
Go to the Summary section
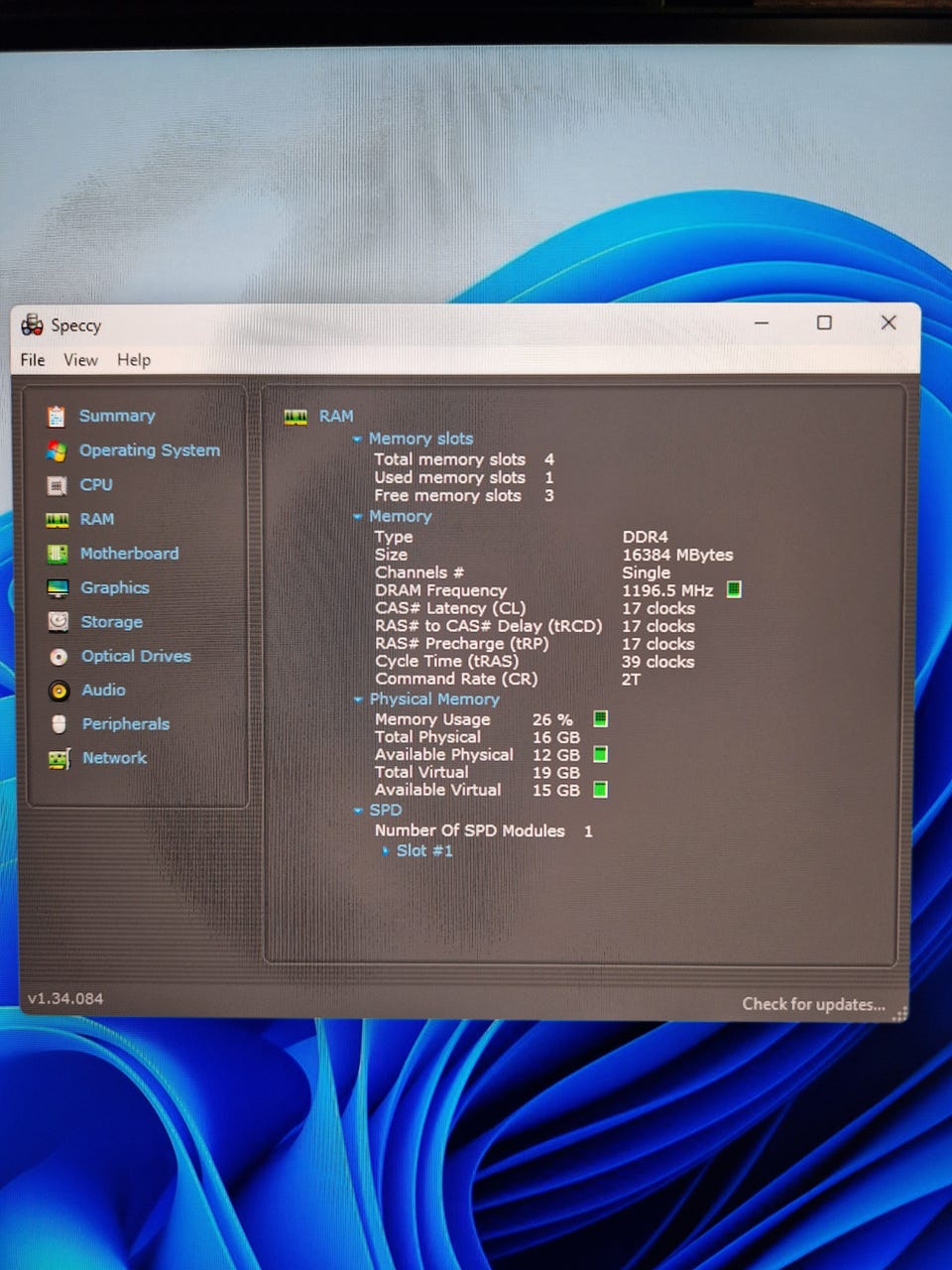[117, 416]
